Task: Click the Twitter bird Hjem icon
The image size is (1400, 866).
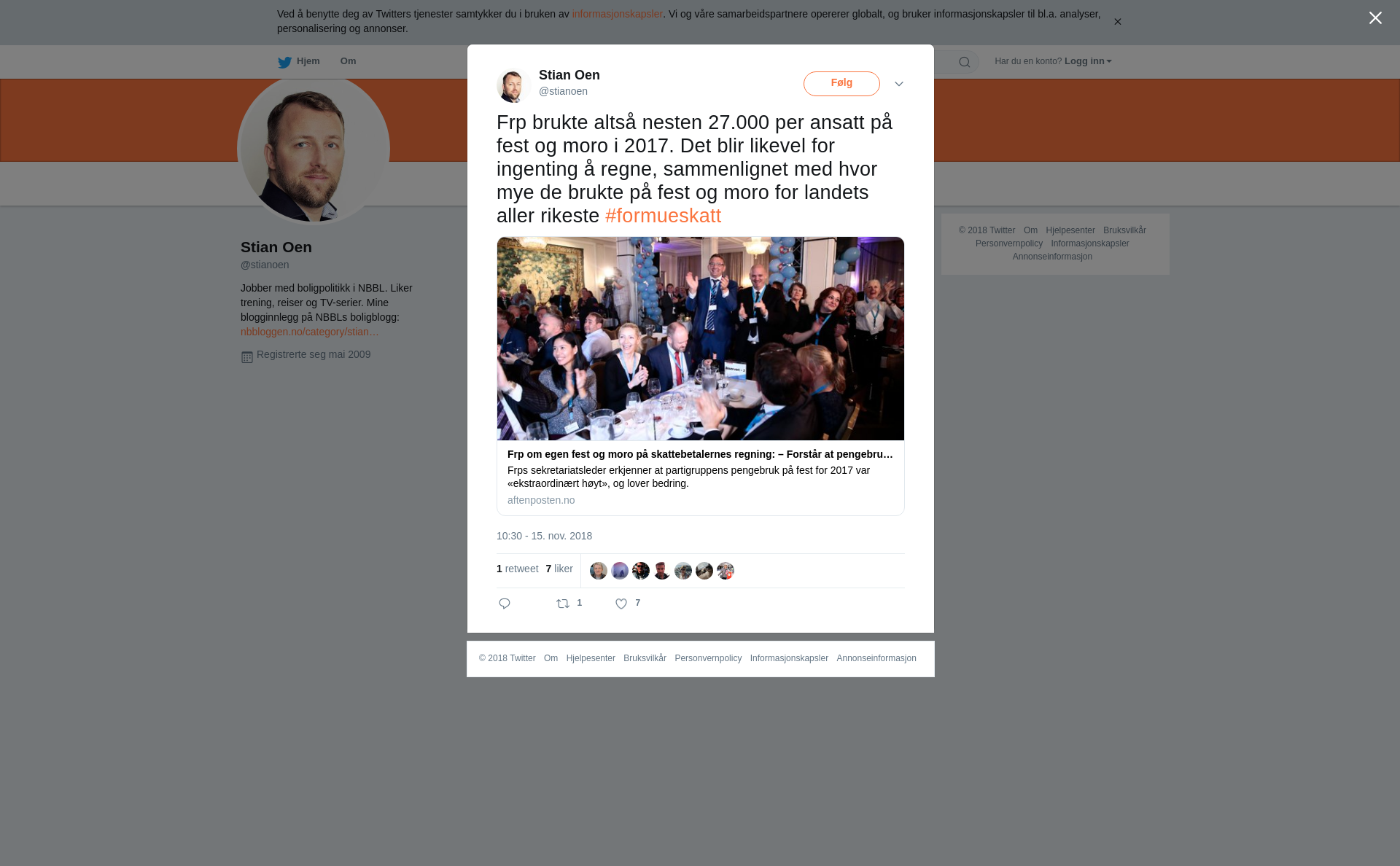Action: tap(284, 62)
